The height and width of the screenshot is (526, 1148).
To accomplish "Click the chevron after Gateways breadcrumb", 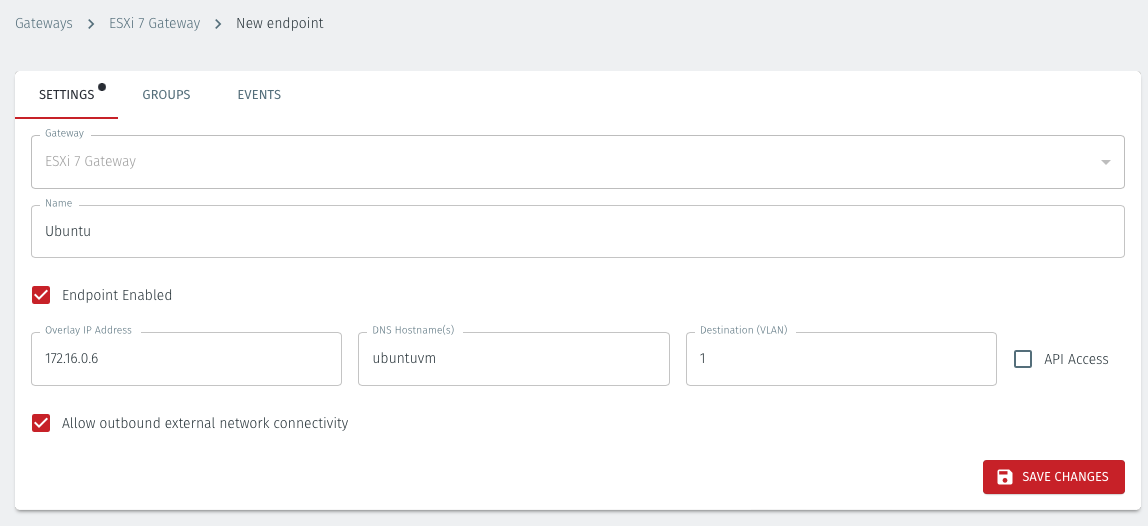I will pos(91,24).
